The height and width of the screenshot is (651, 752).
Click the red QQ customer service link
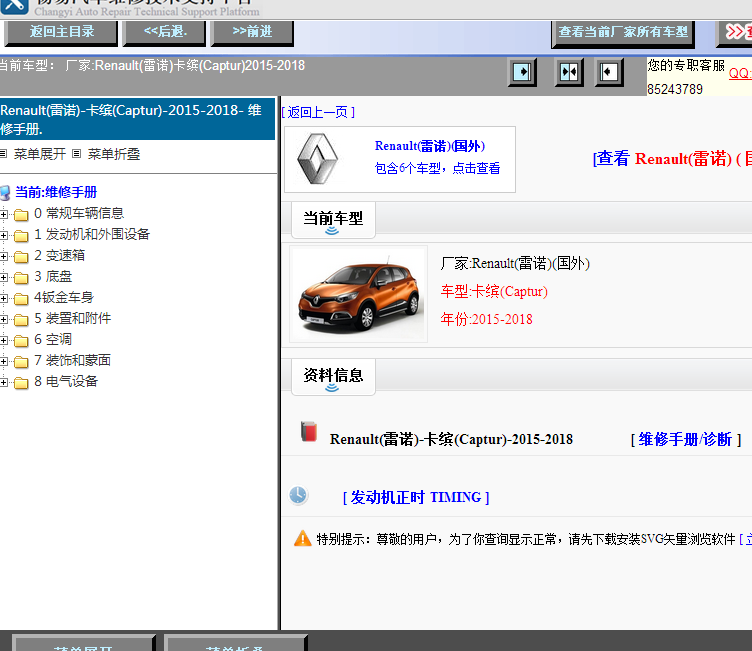click(x=740, y=73)
